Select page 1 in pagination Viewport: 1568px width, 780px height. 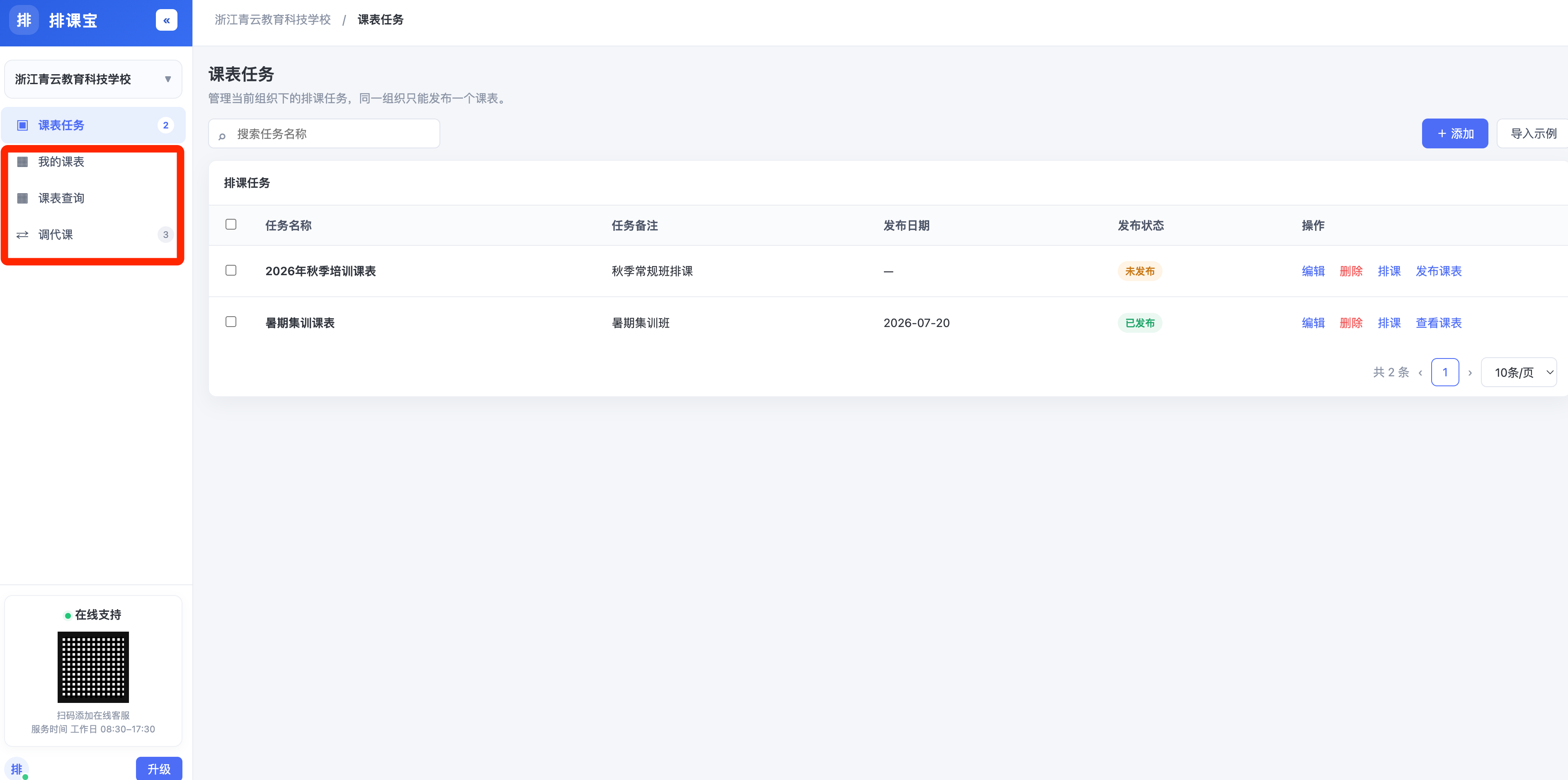pos(1445,372)
